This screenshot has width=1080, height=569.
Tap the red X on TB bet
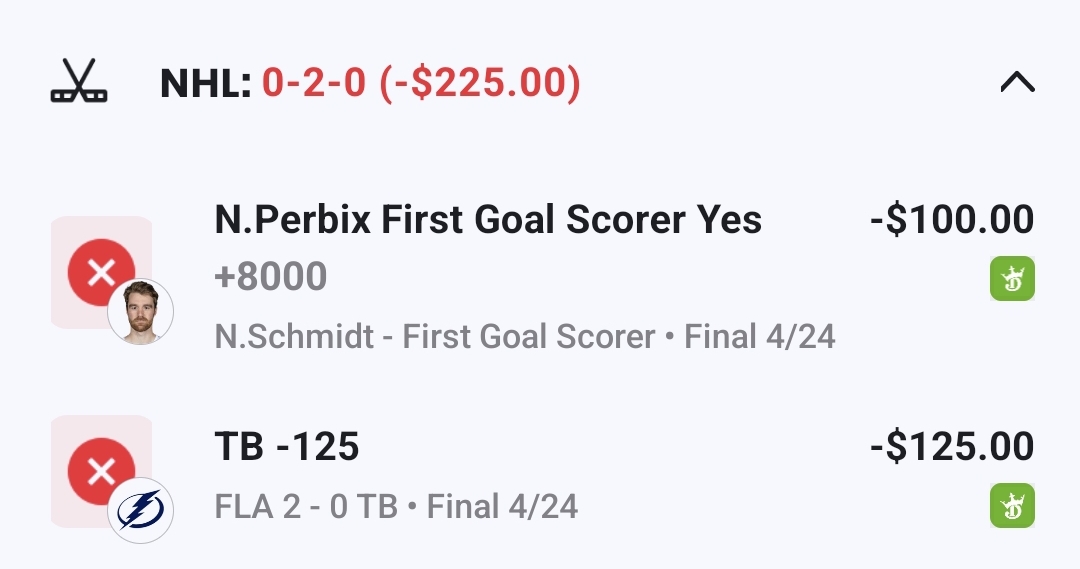pyautogui.click(x=101, y=470)
